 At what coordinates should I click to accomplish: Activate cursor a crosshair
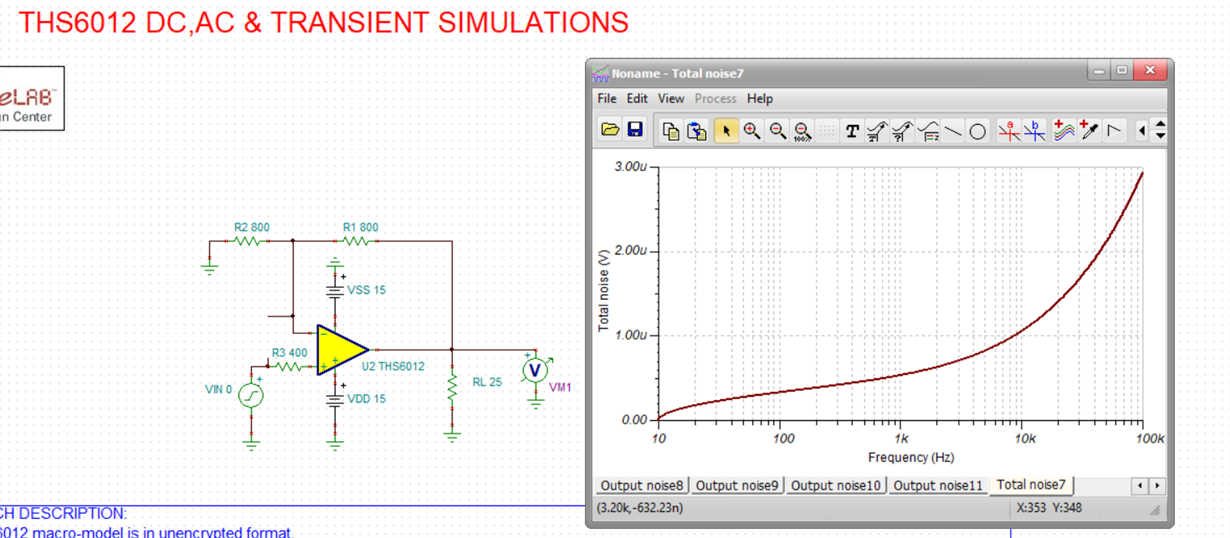(x=1009, y=131)
